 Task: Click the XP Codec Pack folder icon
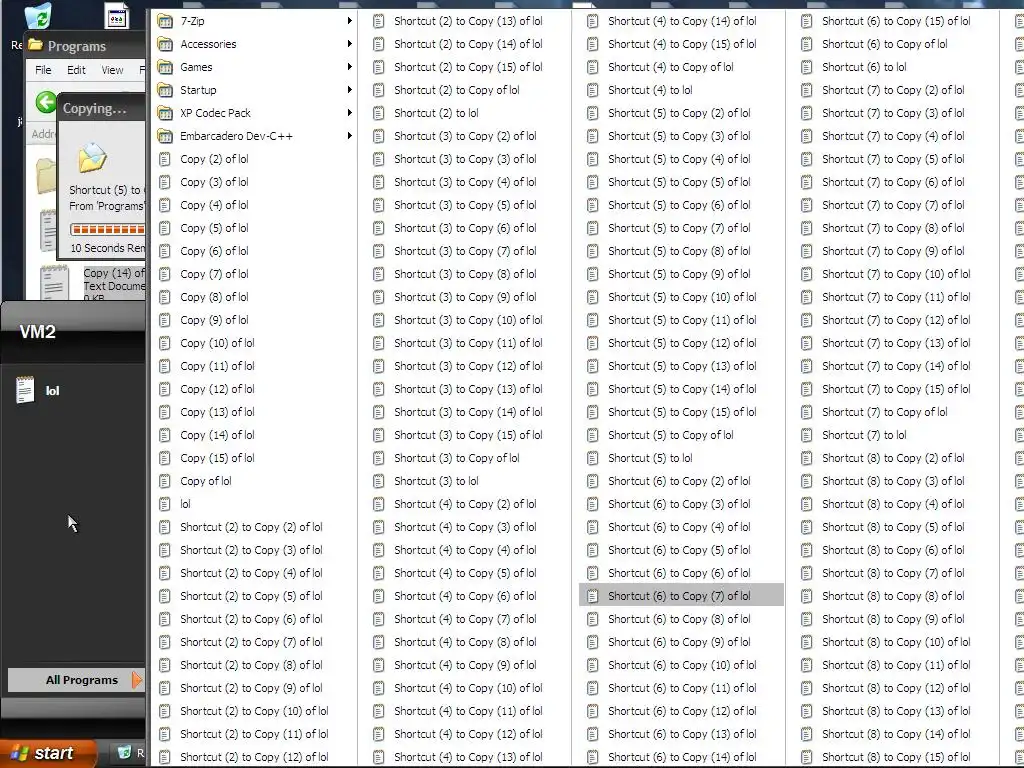pos(165,113)
